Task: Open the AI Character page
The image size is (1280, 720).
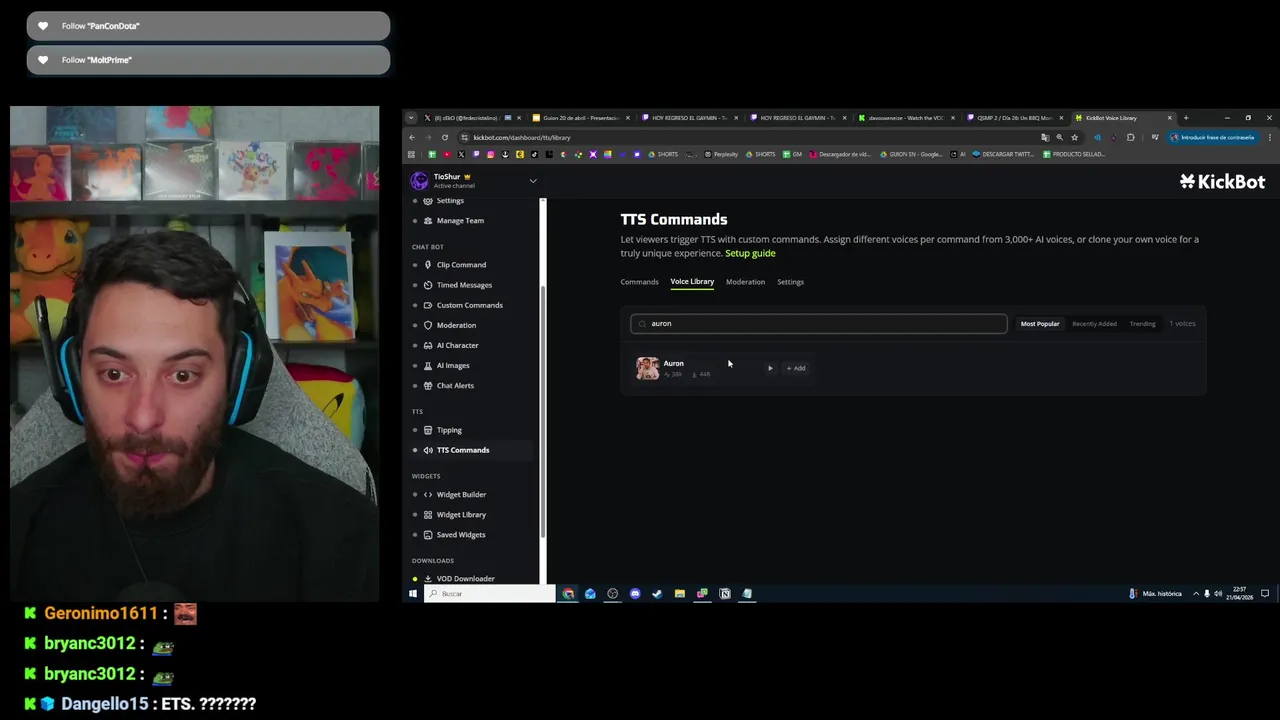Action: 456,345
